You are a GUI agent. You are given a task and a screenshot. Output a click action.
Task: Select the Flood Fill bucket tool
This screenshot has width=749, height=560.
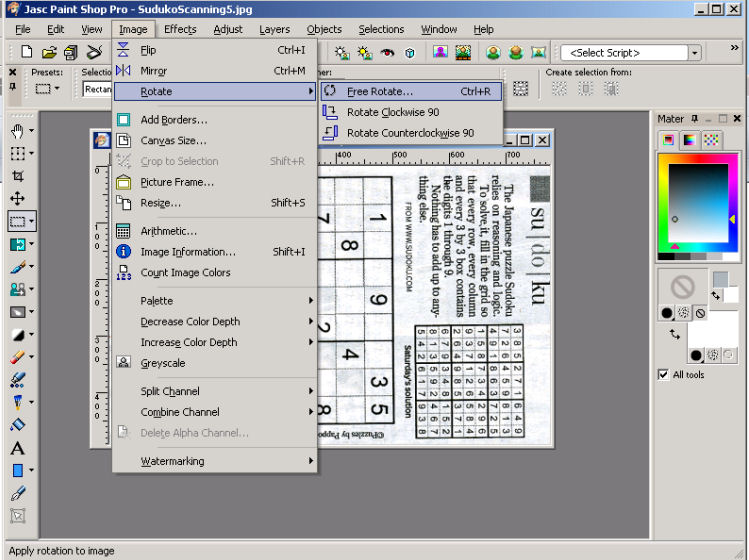(17, 425)
